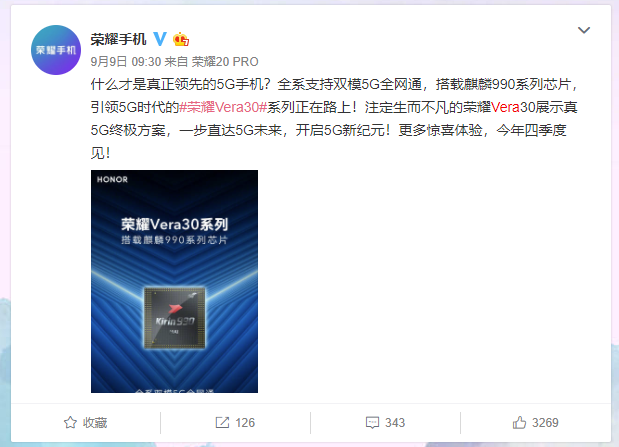Screen dimensions: 619x447
Task: Open the #荣耀Vera30# hashtag topic
Action: click(x=223, y=107)
